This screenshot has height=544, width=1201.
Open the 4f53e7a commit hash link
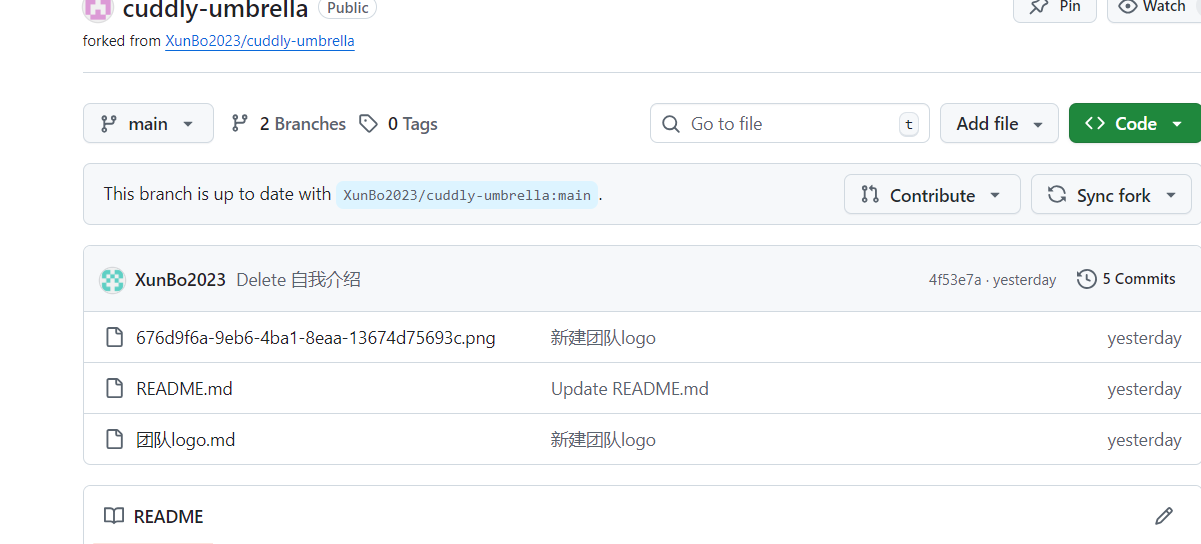[955, 280]
